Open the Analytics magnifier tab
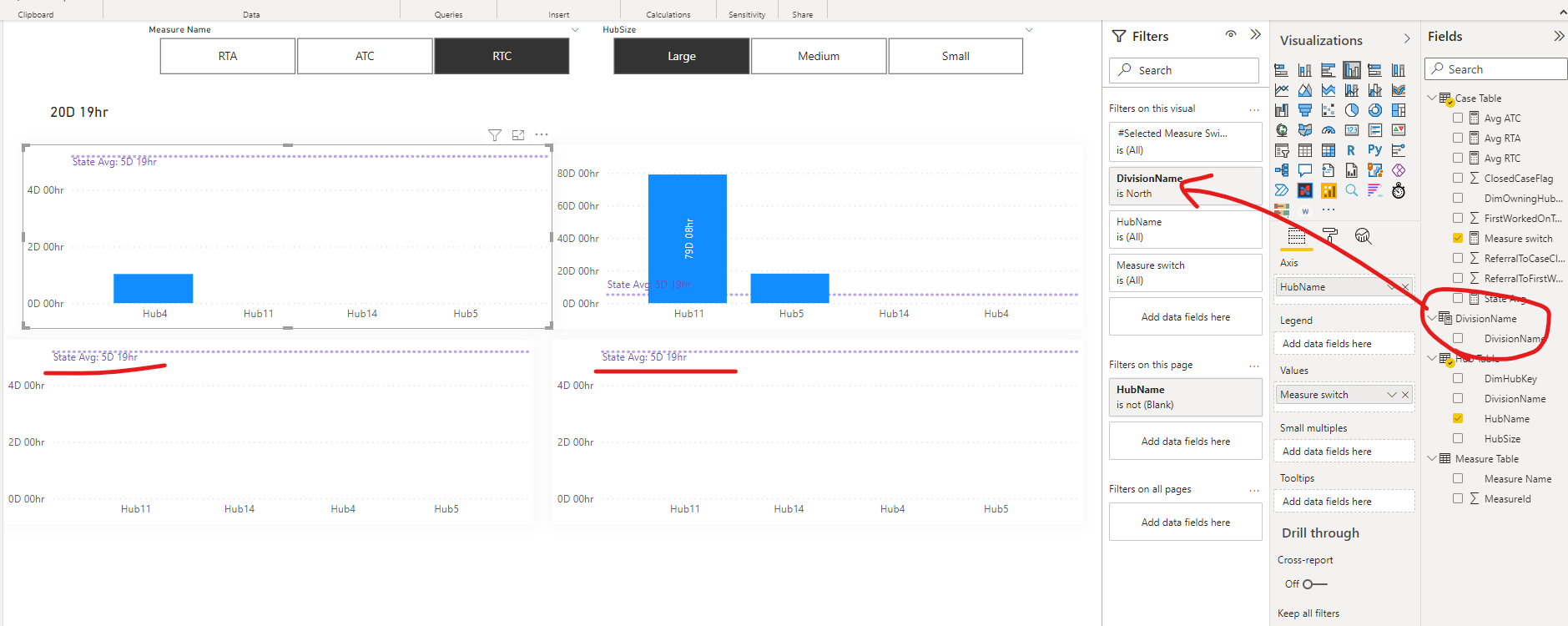Screen dimensions: 1568x626 click(1364, 236)
